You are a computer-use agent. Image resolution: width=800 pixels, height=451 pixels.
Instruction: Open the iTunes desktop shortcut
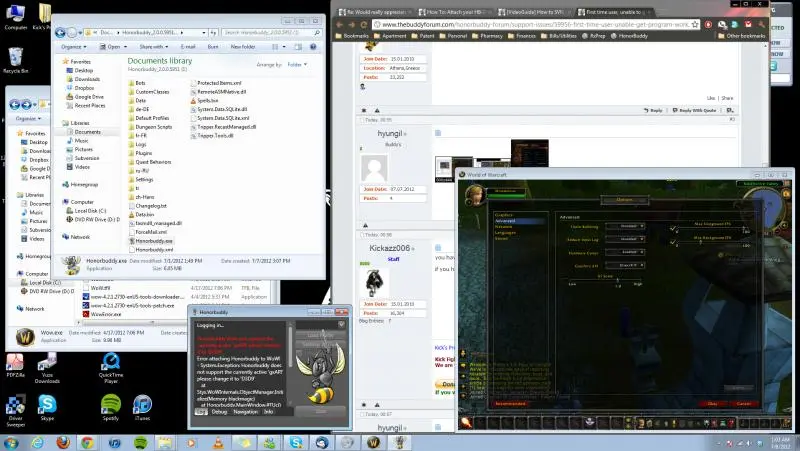(142, 408)
